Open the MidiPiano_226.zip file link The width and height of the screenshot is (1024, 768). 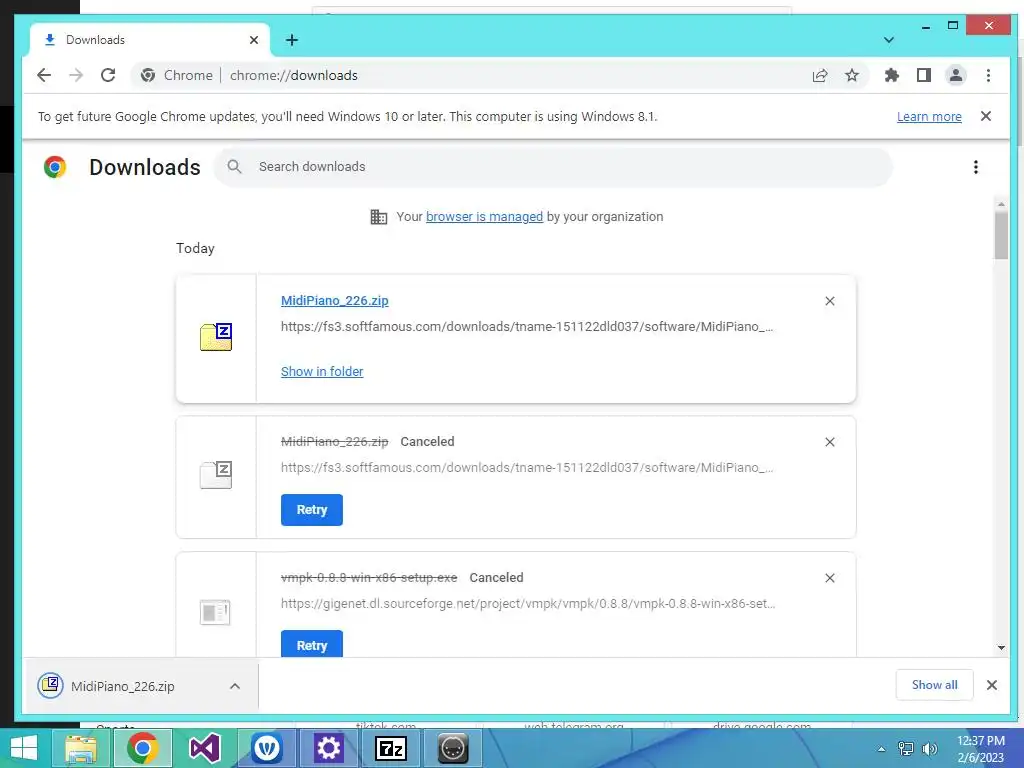coord(334,300)
